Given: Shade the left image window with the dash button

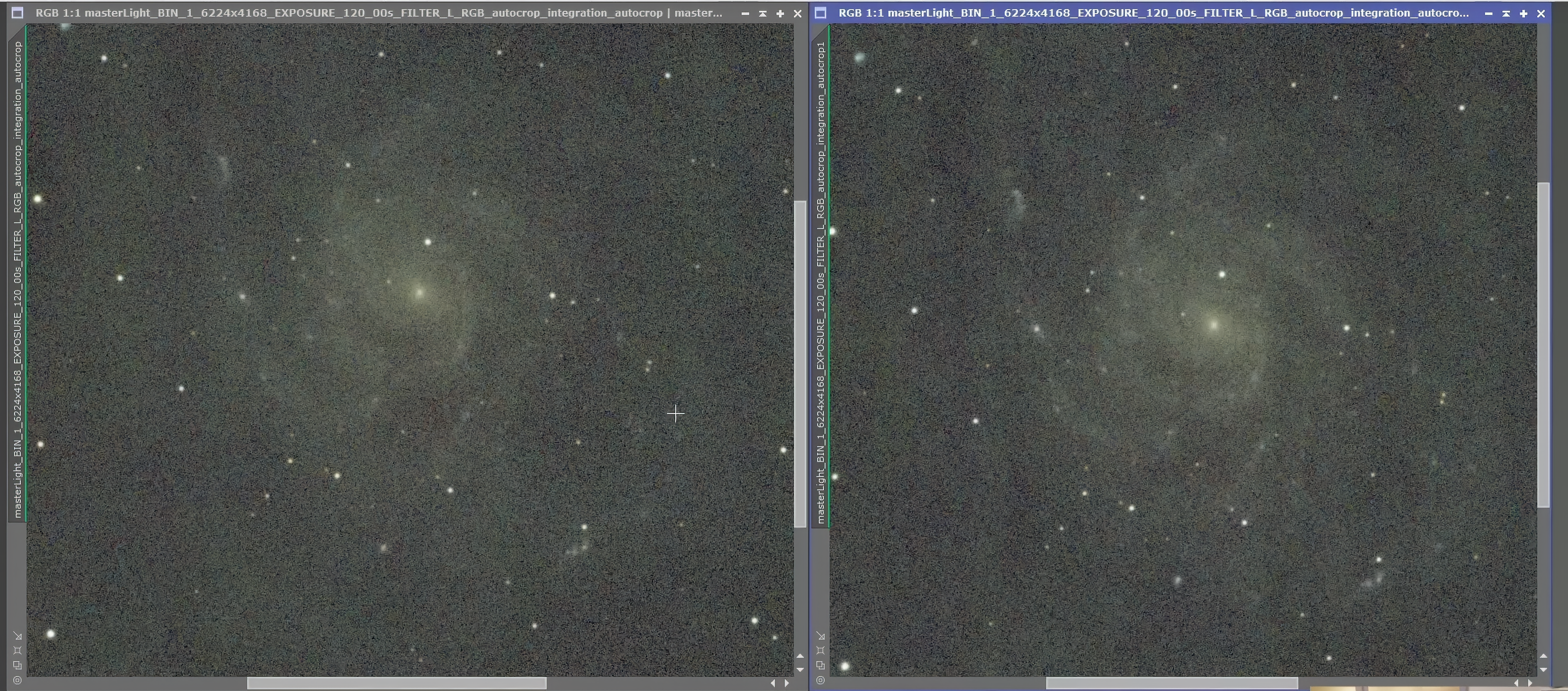Looking at the screenshot, I should tap(745, 13).
